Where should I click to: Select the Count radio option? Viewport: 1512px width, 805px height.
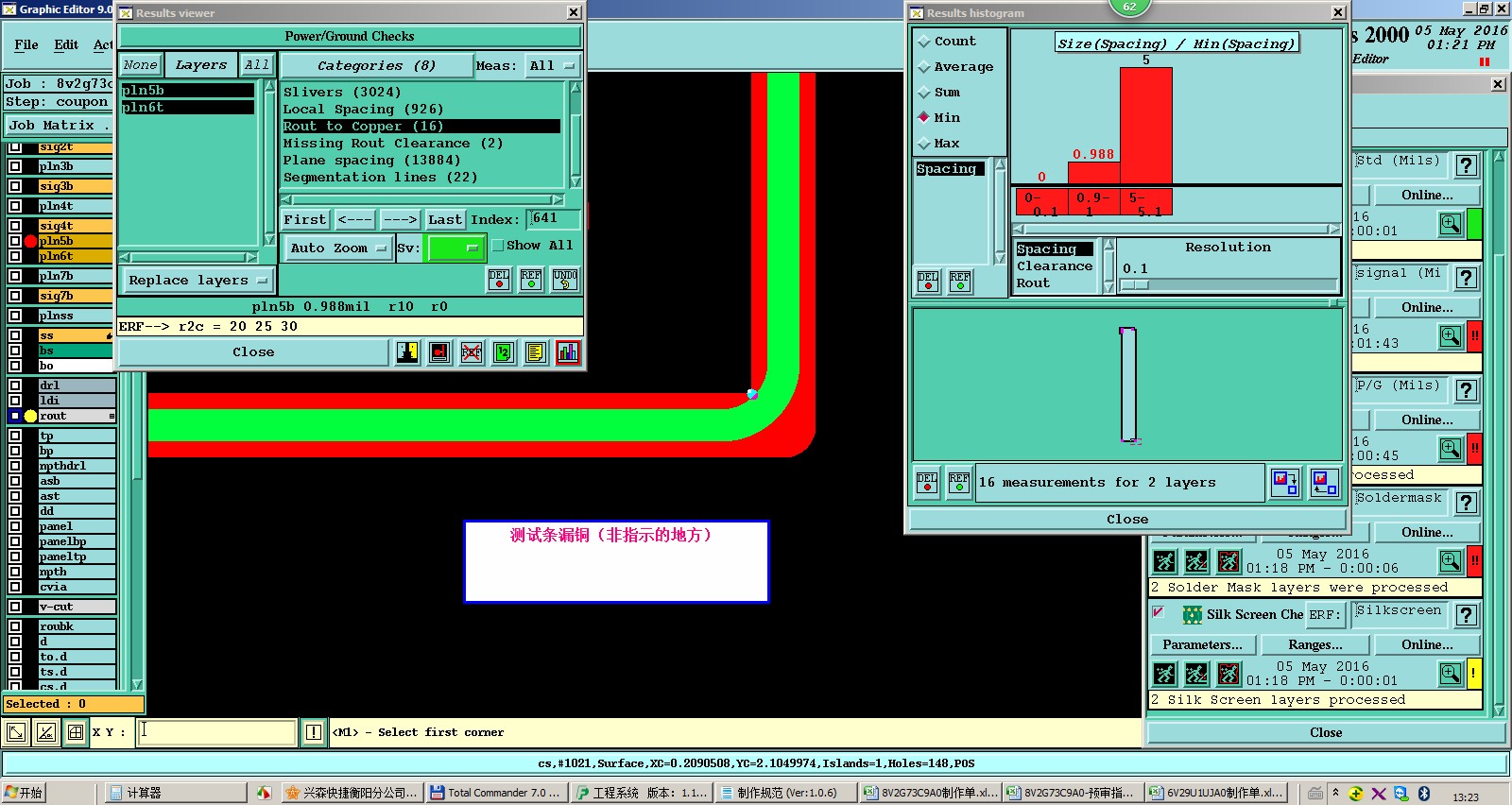pos(924,42)
